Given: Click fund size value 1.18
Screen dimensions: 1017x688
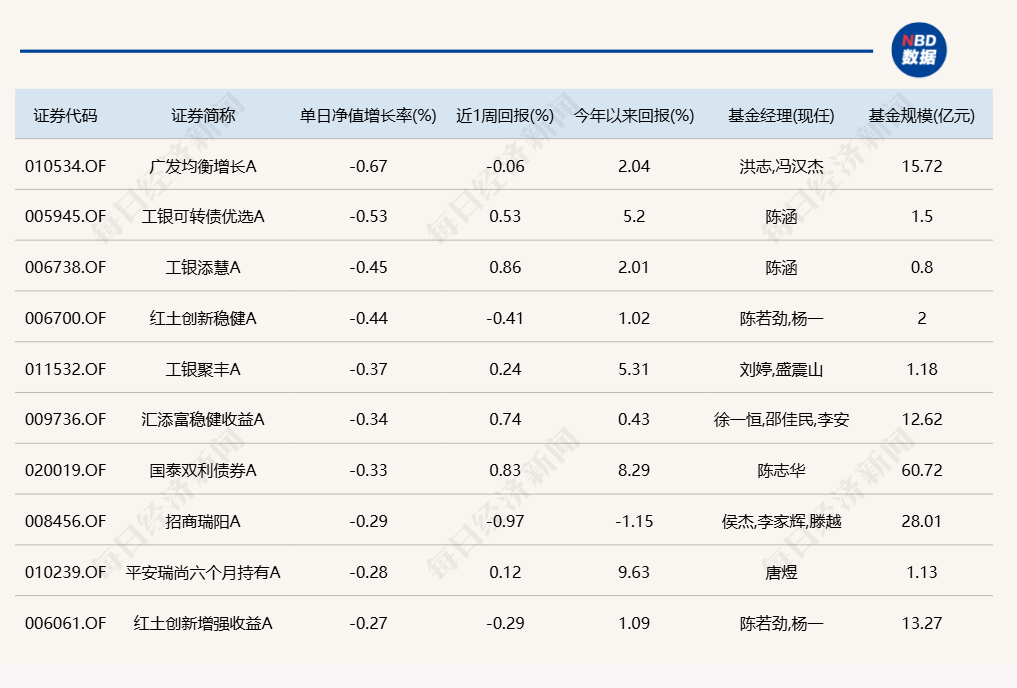Looking at the screenshot, I should (921, 369).
